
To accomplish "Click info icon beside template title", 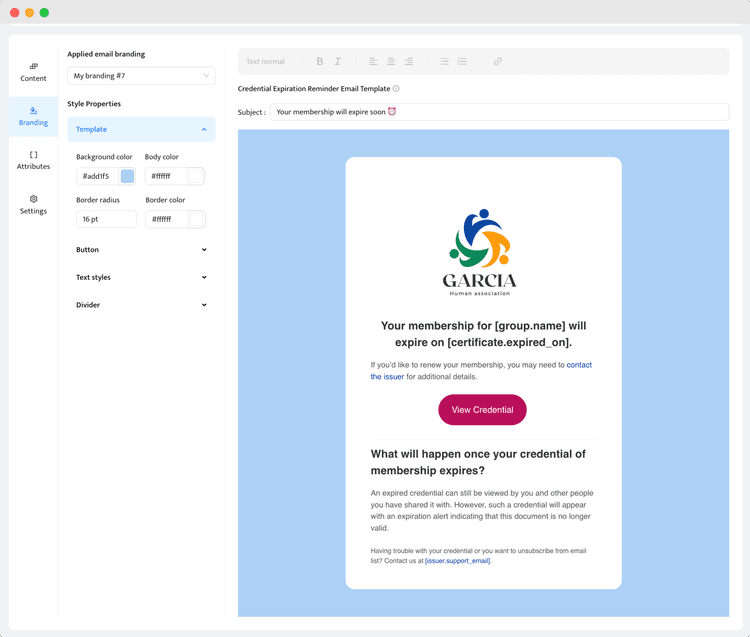I will [396, 89].
